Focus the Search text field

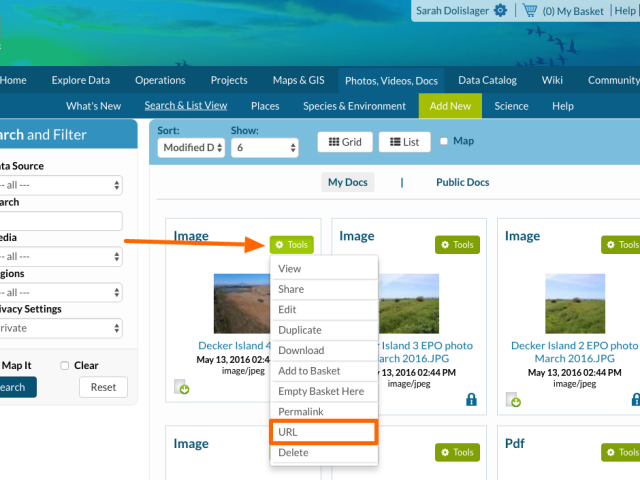[60, 221]
